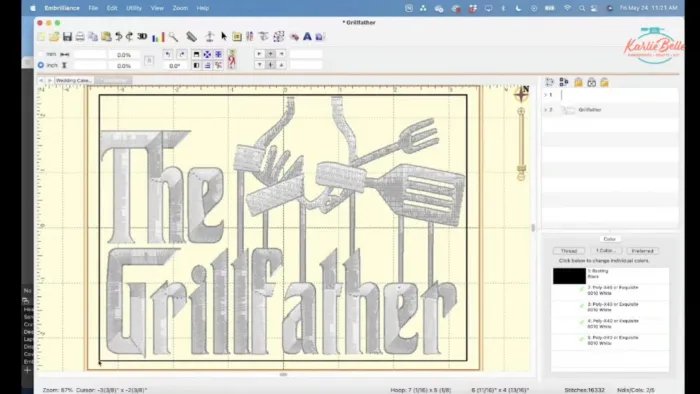The image size is (700, 394).
Task: Undo the last action
Action: 119,37
